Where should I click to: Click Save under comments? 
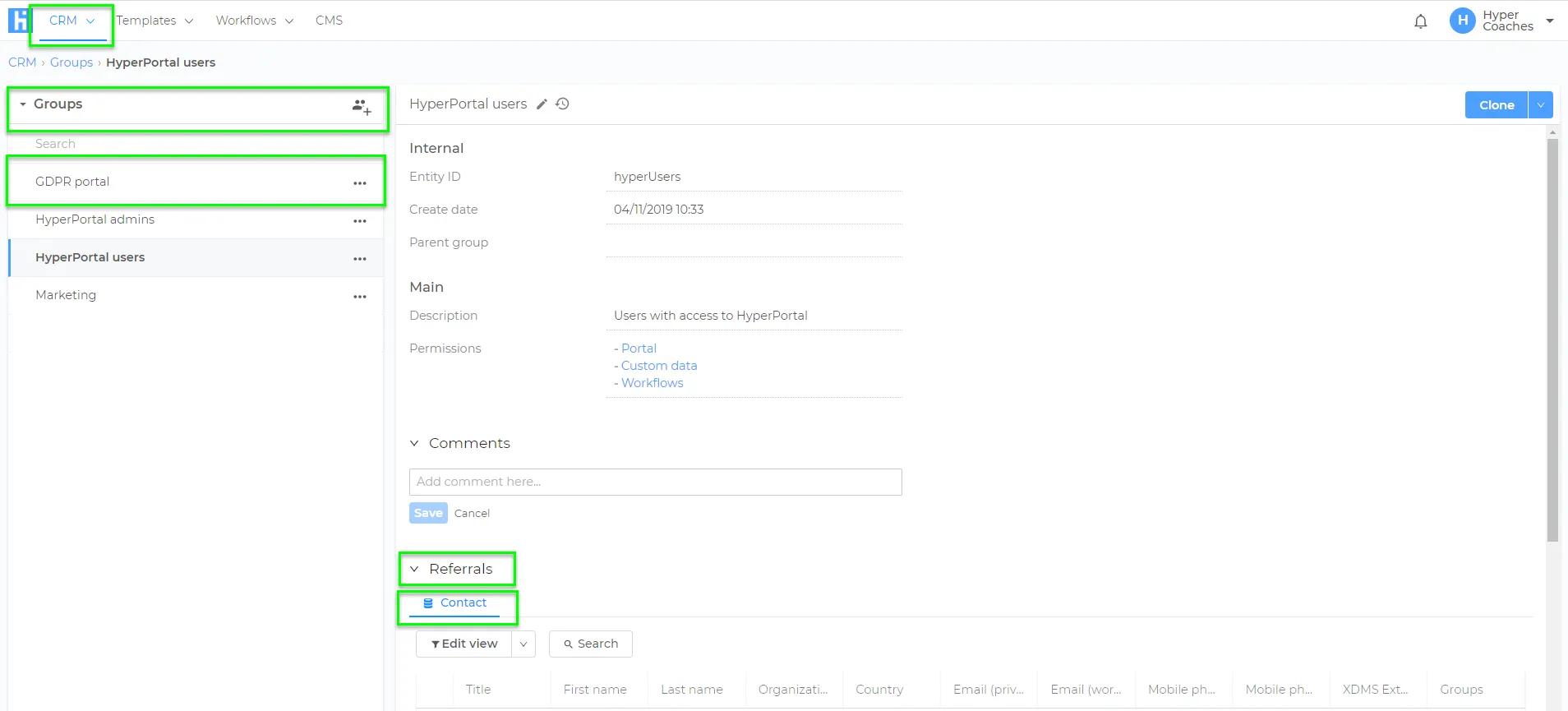[x=428, y=513]
